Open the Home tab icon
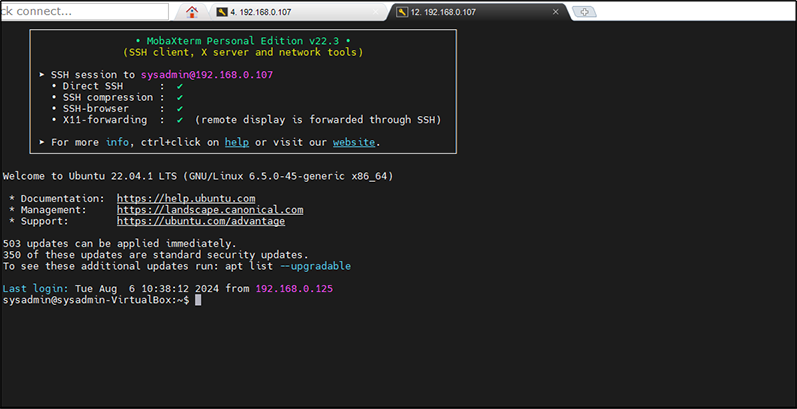Viewport: 797px width, 409px height. (192, 12)
